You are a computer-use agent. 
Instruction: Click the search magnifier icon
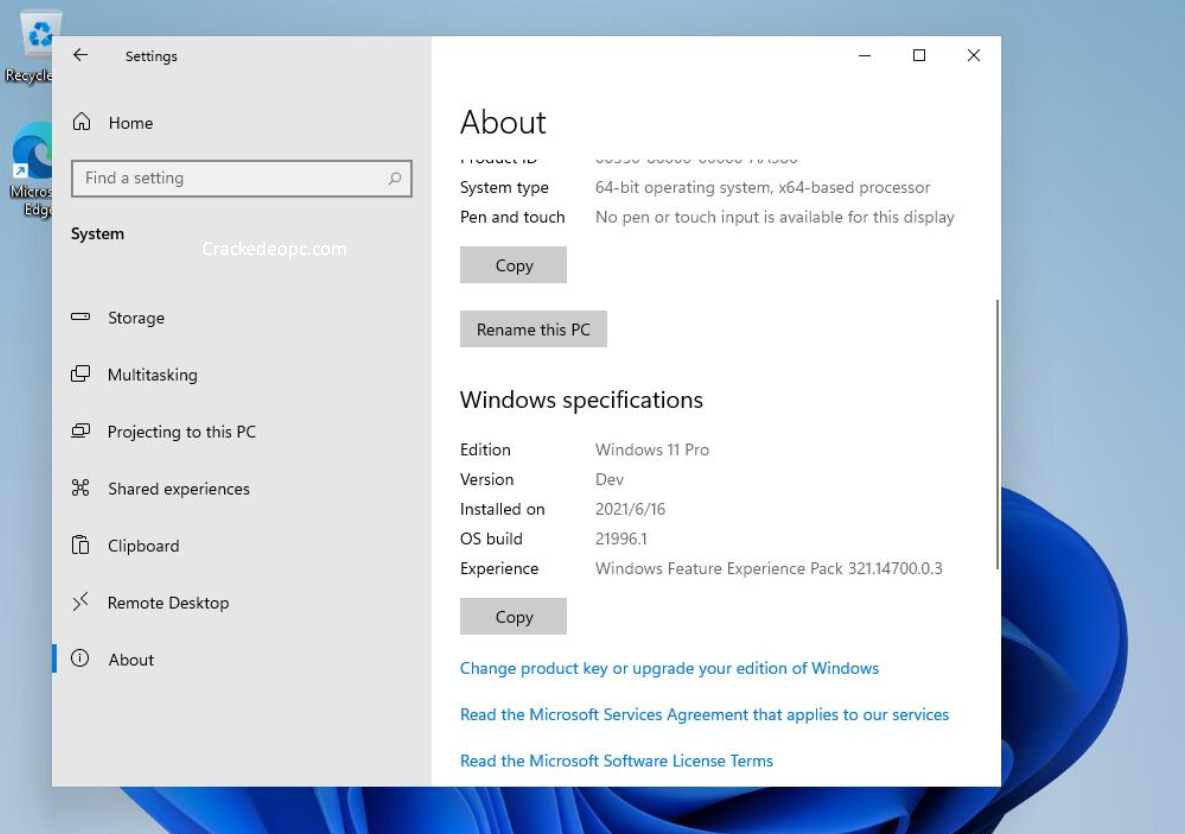pyautogui.click(x=394, y=178)
